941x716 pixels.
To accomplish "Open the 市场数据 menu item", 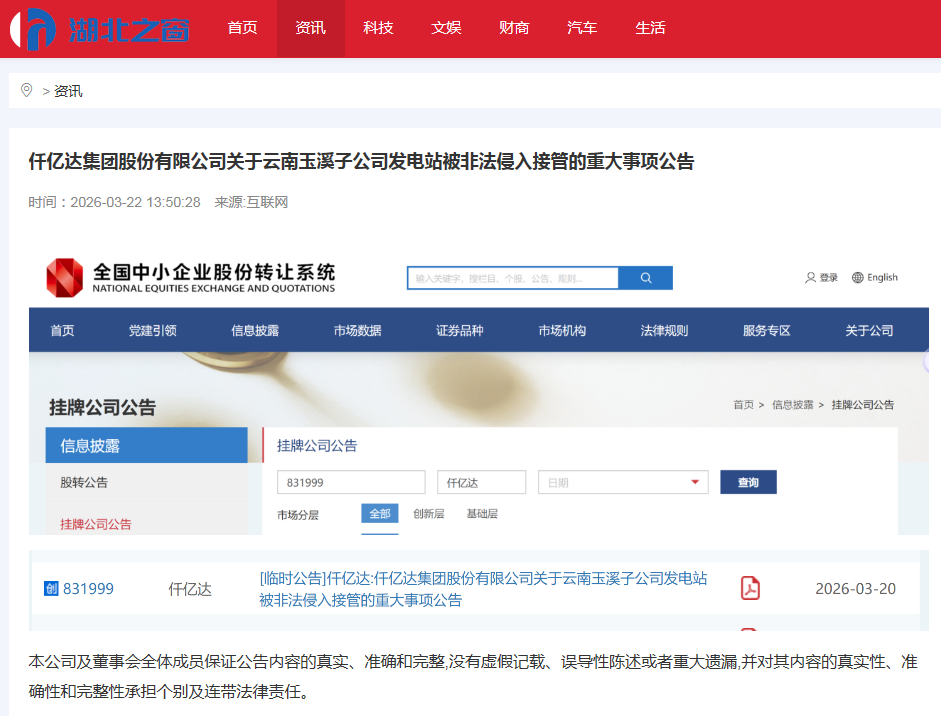I will (x=357, y=331).
